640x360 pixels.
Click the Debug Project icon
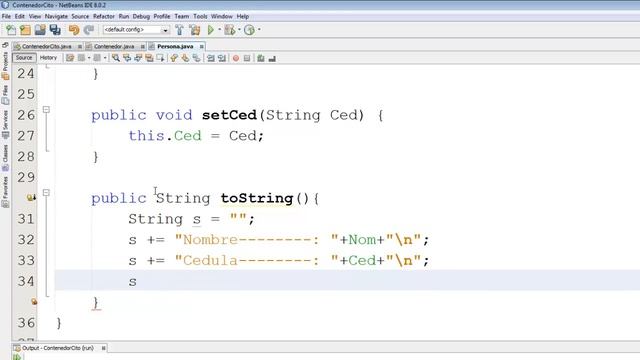(x=230, y=30)
